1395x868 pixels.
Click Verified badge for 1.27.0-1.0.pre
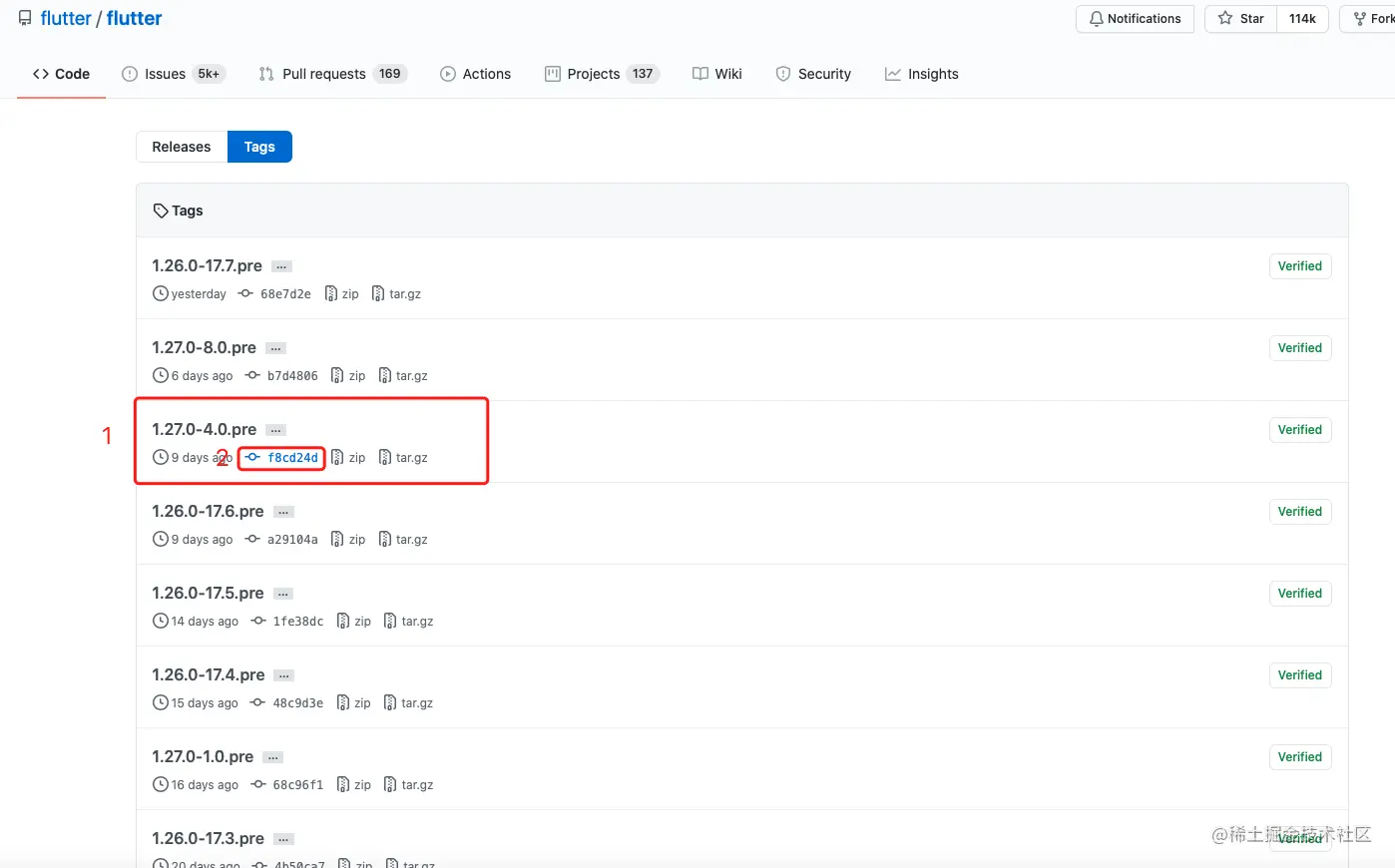click(x=1300, y=757)
